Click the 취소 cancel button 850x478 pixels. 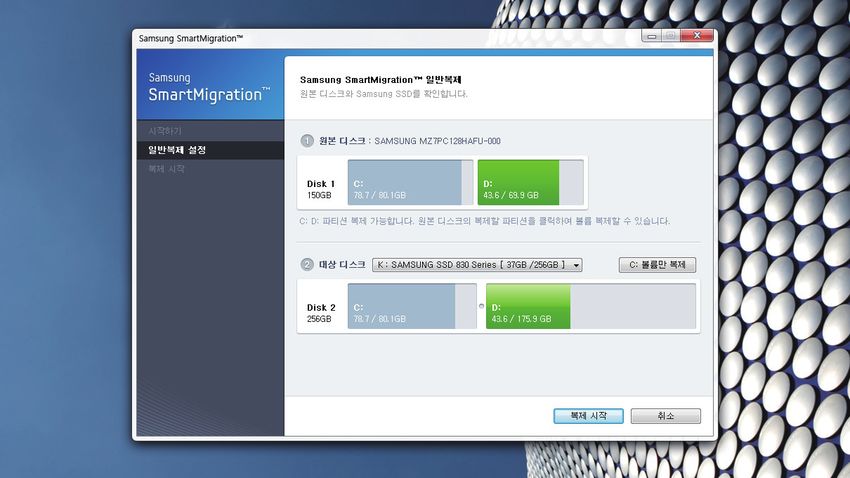pyautogui.click(x=666, y=416)
